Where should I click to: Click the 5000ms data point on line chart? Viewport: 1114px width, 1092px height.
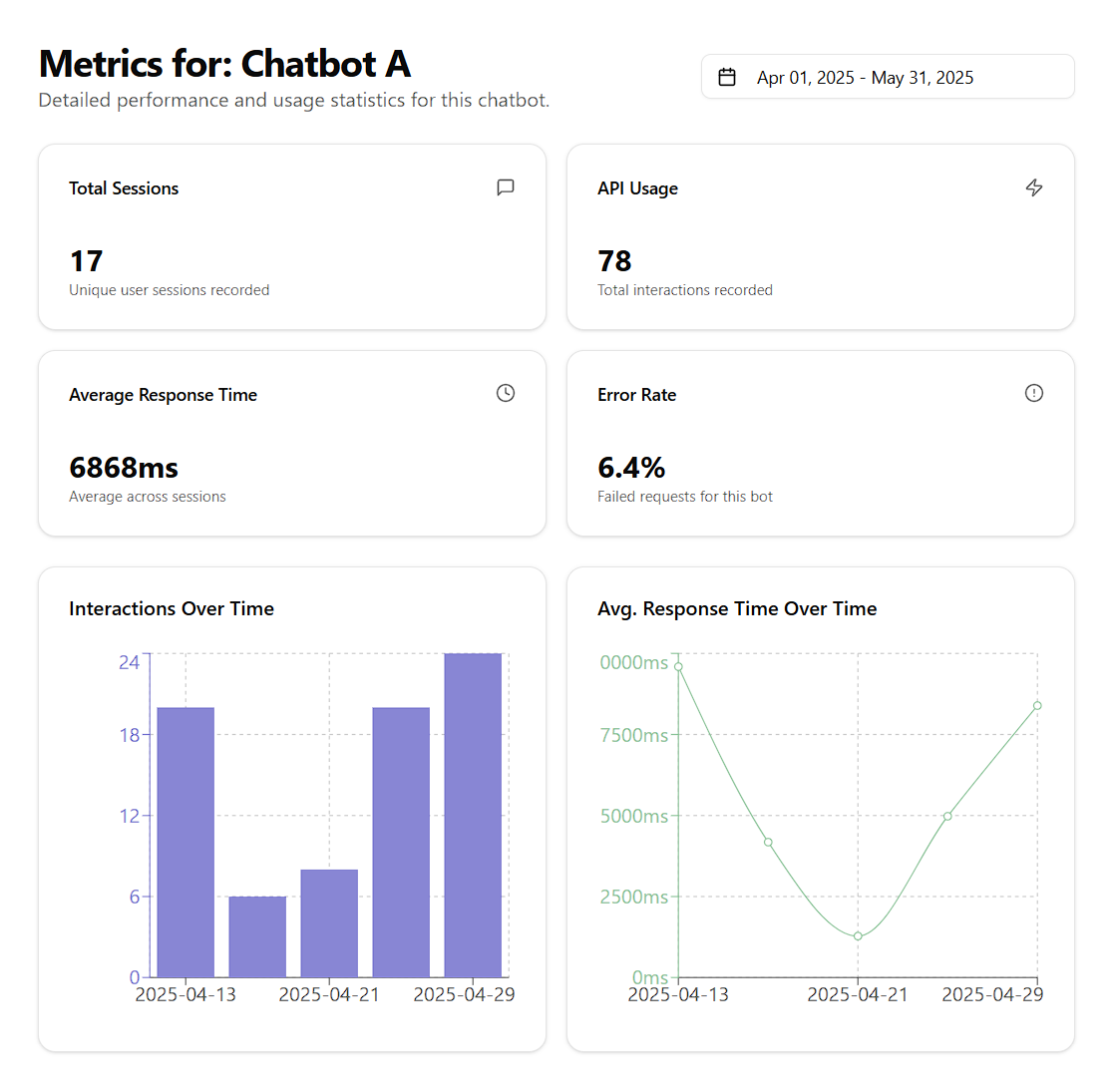[947, 816]
